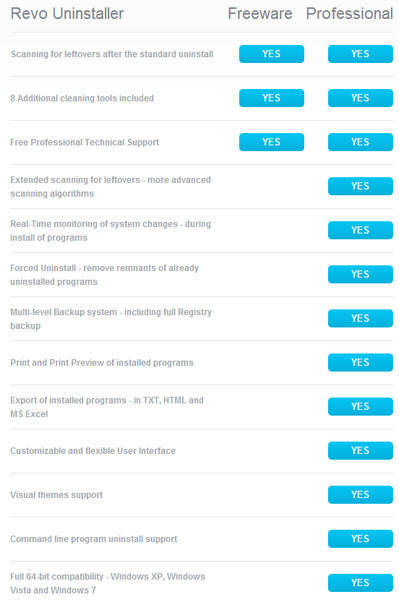Click the Forced Uninstall feature description text
This screenshot has height=600, width=399.
(104, 275)
